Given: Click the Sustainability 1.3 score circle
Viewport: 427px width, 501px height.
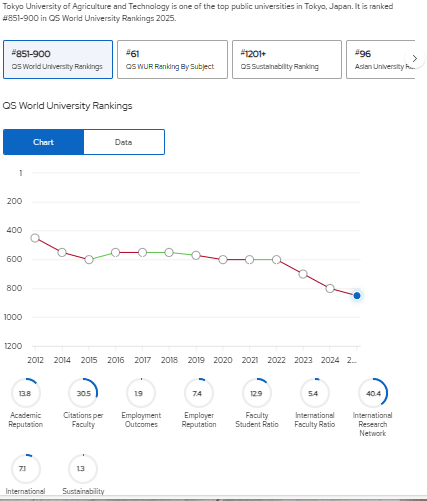Looking at the screenshot, I should coord(83,469).
